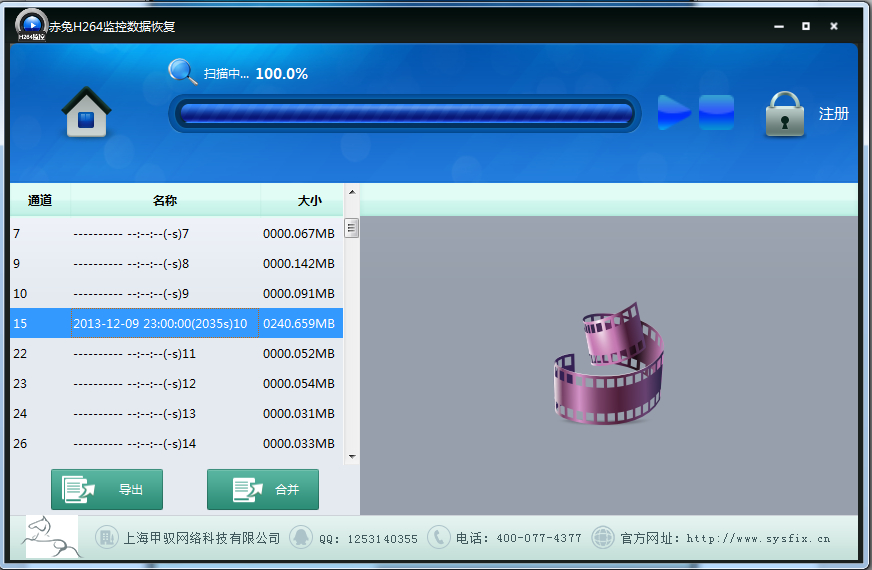Click the film reel preview image
Viewport: 872px width, 570px height.
pyautogui.click(x=609, y=364)
